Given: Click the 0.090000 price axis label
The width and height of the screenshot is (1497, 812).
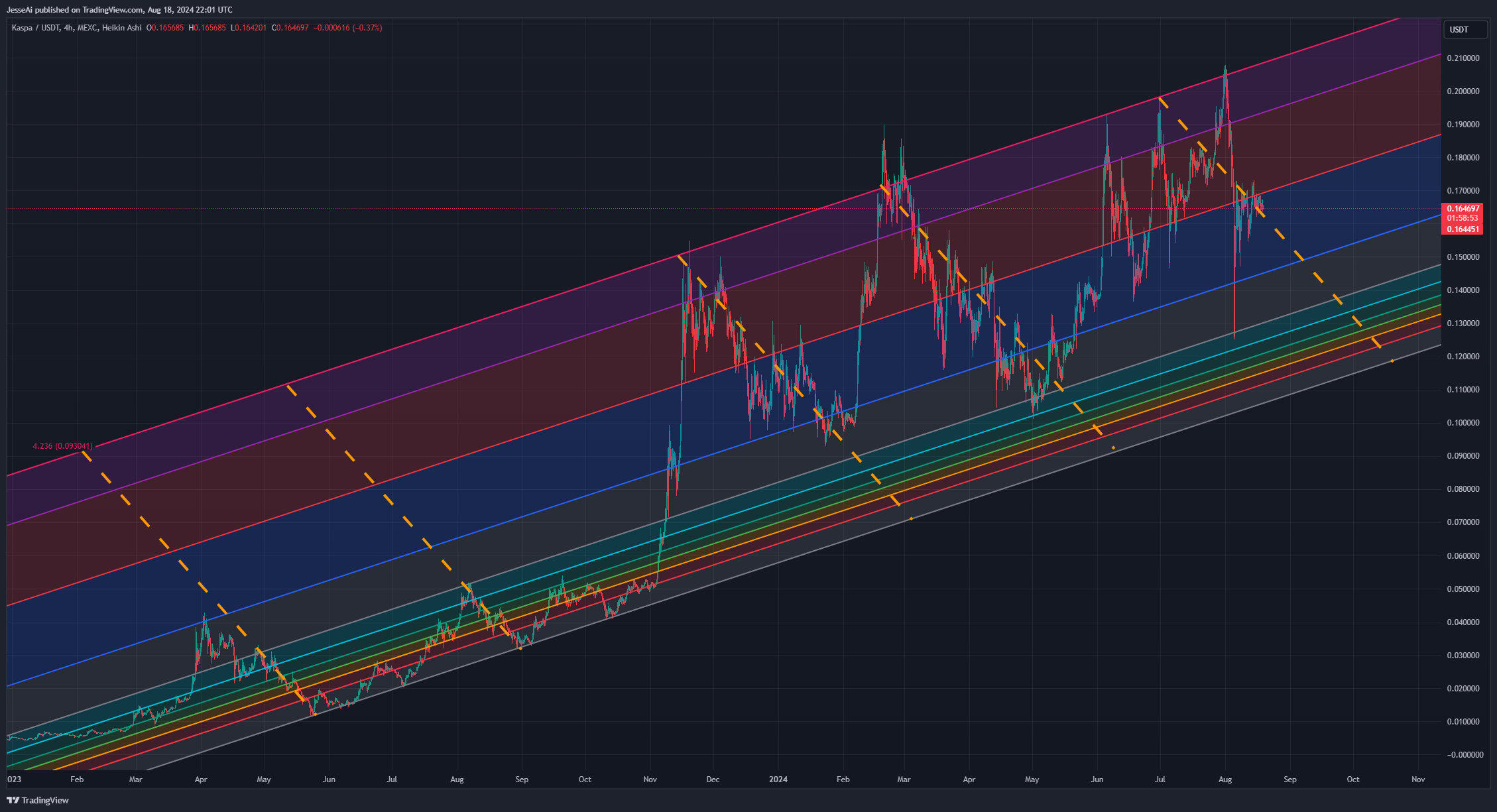Looking at the screenshot, I should coord(1463,456).
